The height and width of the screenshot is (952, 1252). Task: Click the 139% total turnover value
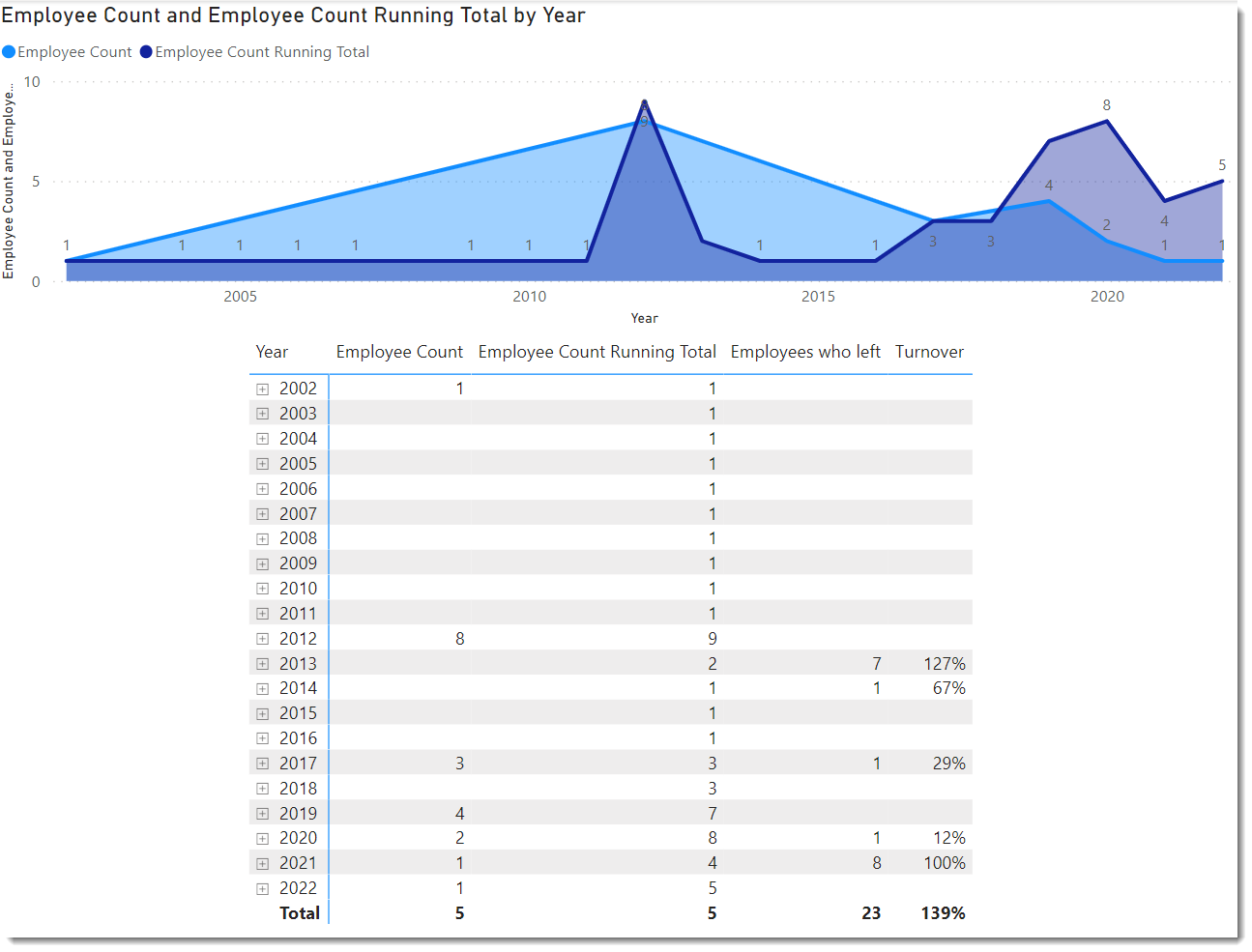click(x=943, y=913)
